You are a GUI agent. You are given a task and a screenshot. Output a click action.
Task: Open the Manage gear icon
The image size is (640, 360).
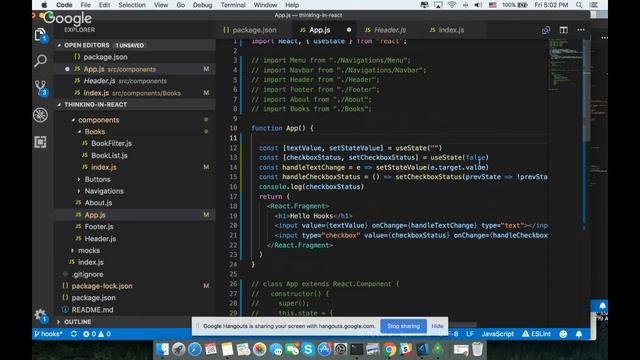(x=40, y=315)
